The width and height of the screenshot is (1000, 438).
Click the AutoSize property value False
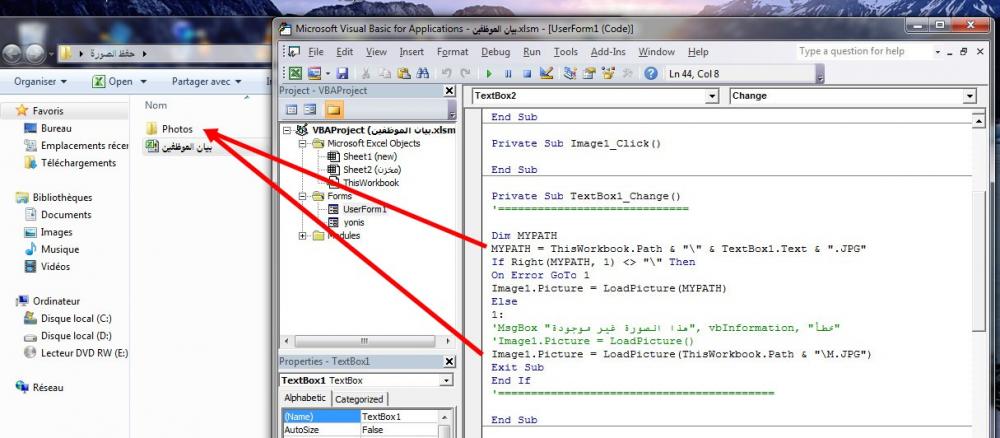399,430
